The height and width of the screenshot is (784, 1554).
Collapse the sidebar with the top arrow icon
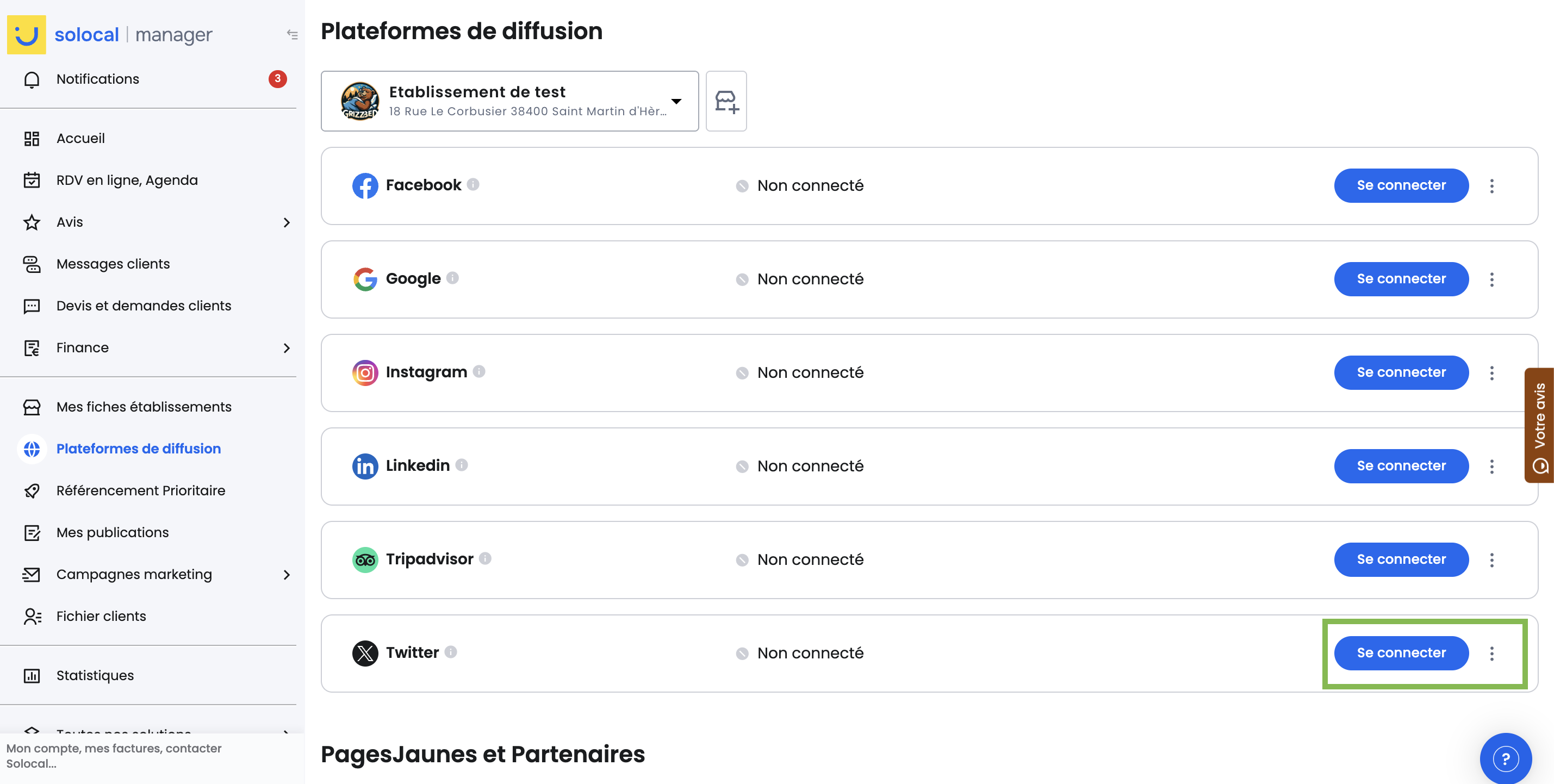(x=292, y=35)
